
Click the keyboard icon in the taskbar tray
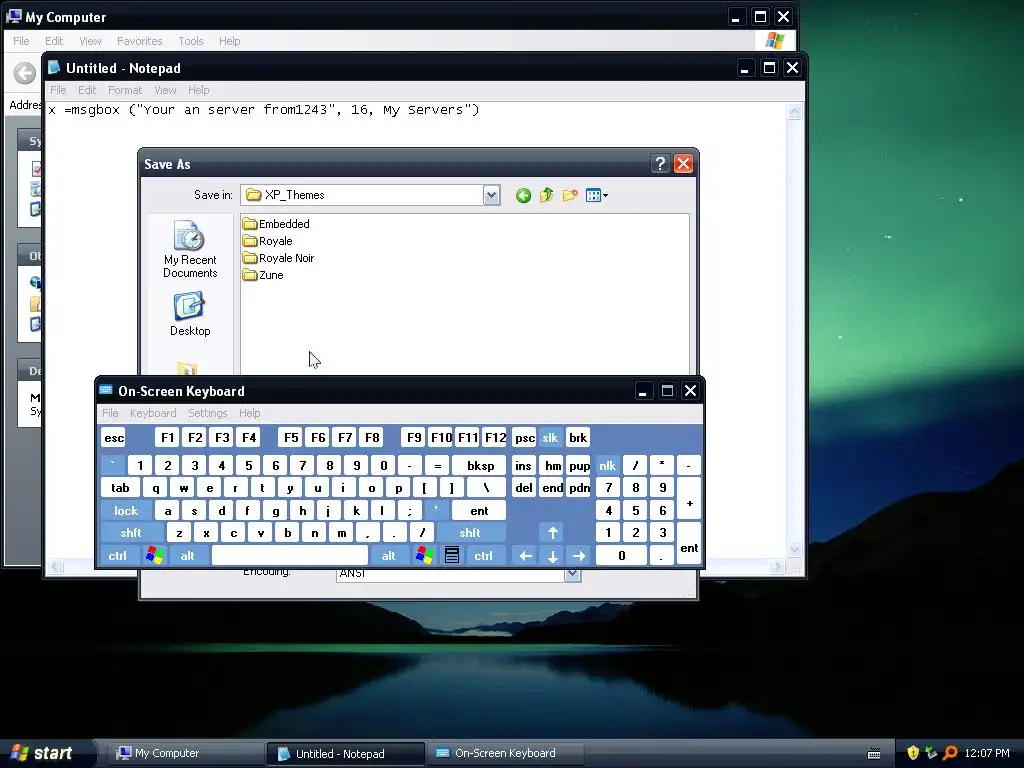click(874, 754)
